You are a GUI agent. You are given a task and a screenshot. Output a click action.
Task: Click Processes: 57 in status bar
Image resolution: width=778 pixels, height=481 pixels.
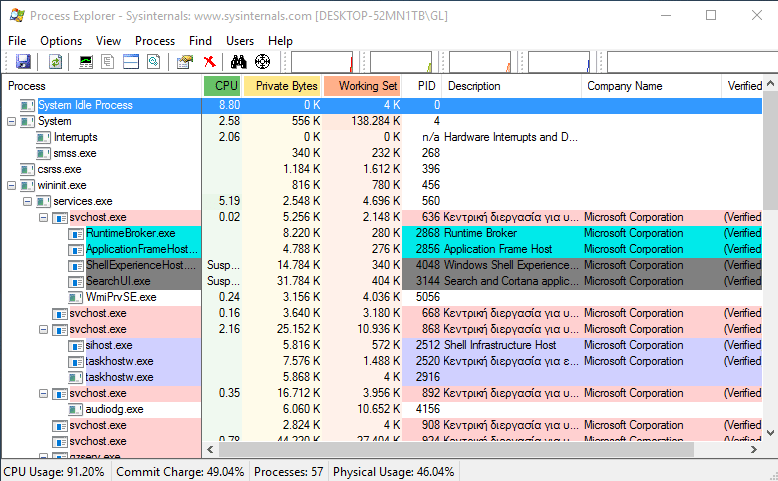point(288,472)
